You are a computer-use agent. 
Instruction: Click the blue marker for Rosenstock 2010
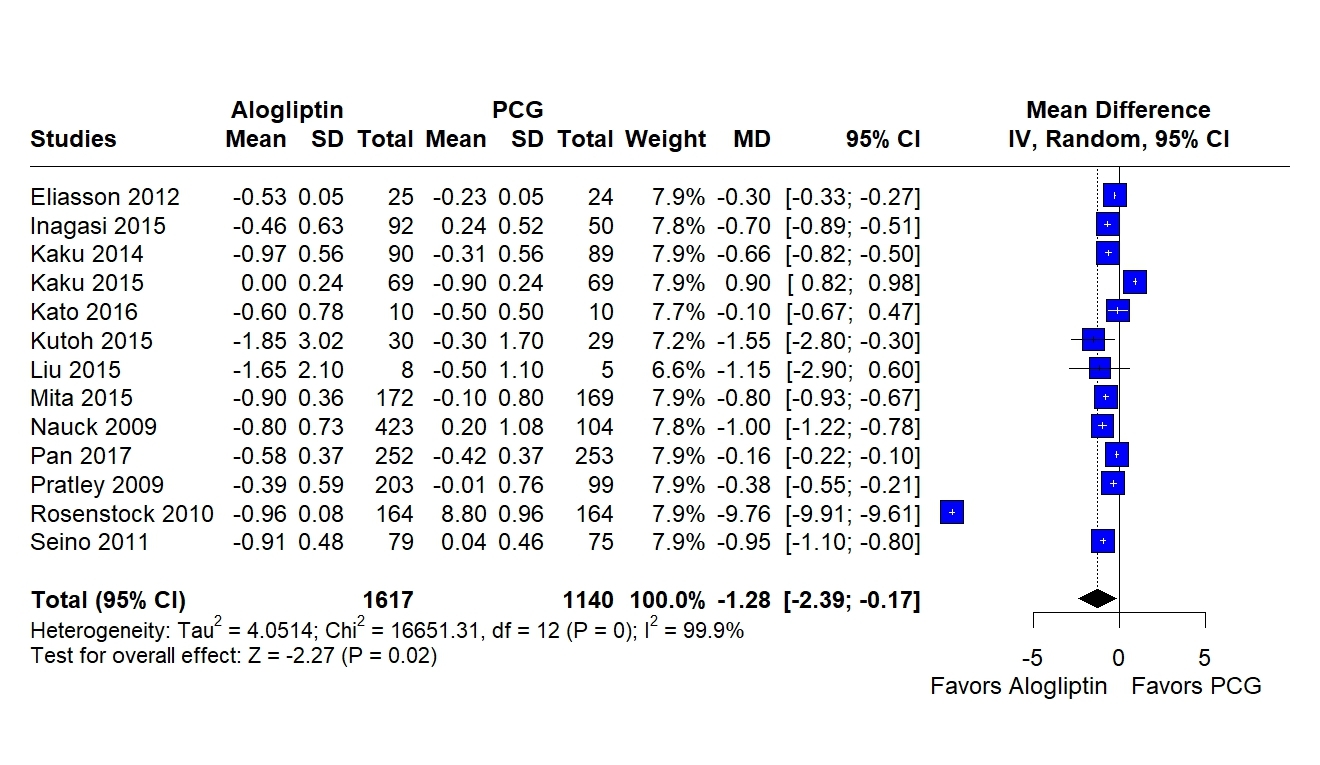952,513
